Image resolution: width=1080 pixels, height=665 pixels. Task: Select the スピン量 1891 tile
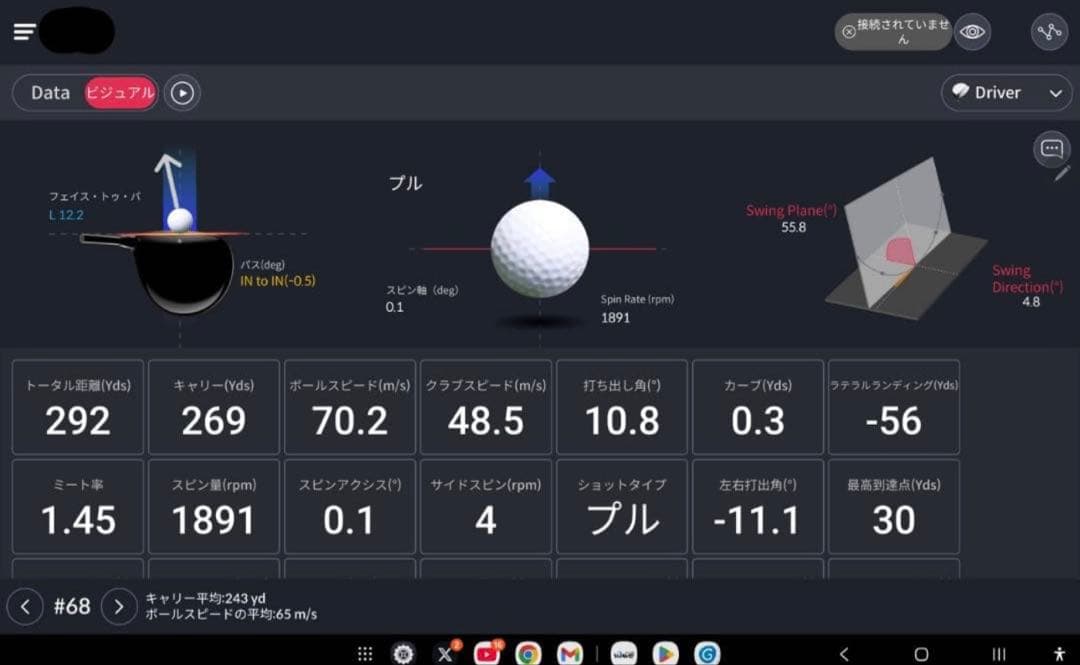click(x=214, y=507)
